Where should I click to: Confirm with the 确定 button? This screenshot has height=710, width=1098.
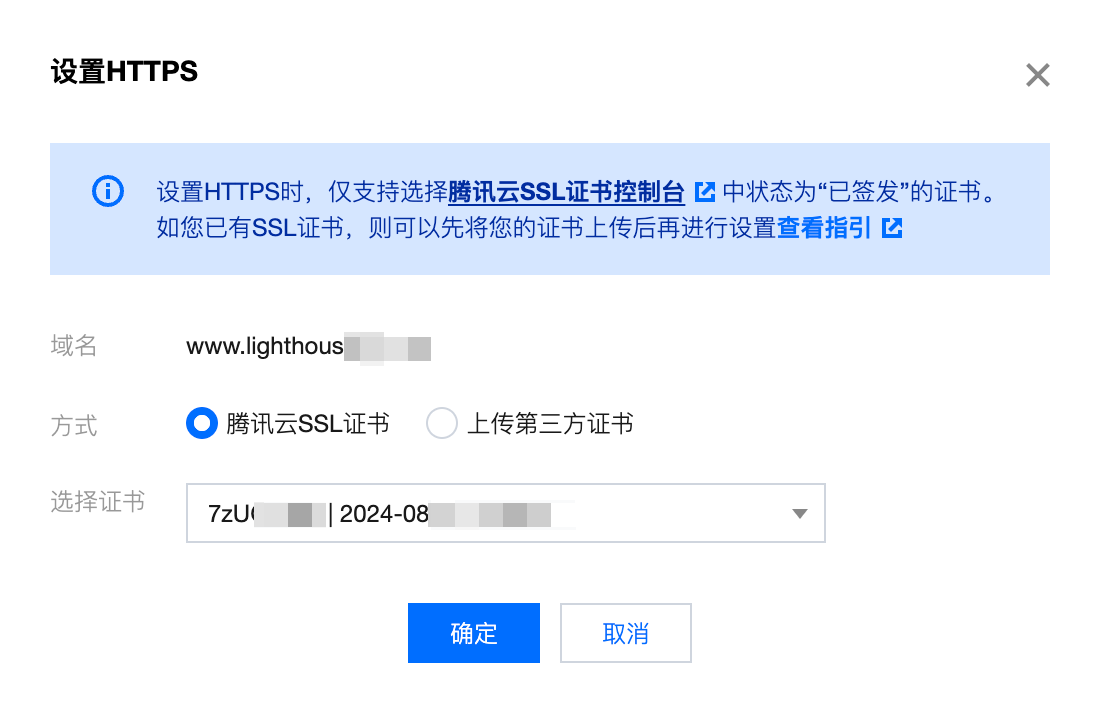click(473, 633)
